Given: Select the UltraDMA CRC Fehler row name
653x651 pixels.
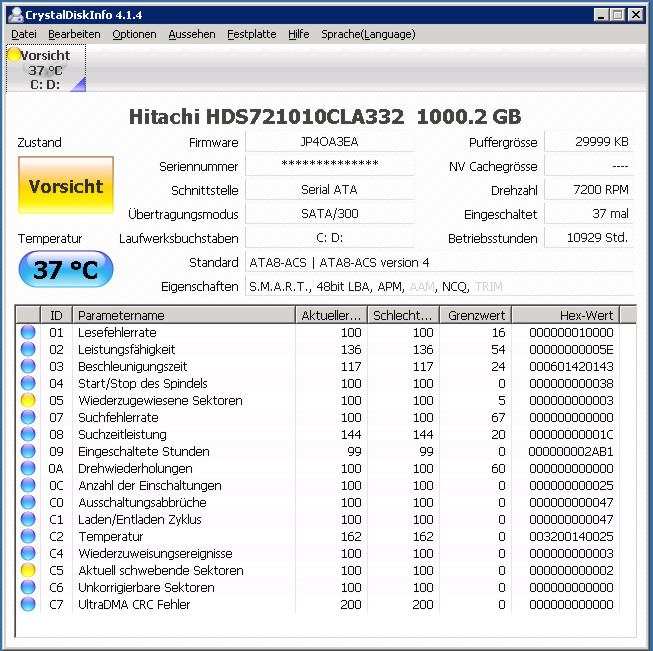Looking at the screenshot, I should pos(134,604).
